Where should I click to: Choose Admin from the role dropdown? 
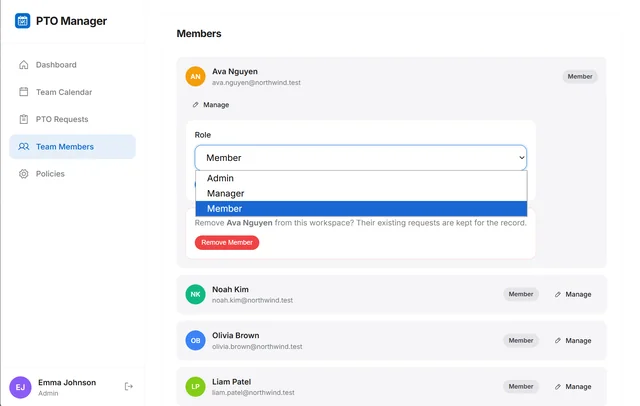pyautogui.click(x=361, y=178)
